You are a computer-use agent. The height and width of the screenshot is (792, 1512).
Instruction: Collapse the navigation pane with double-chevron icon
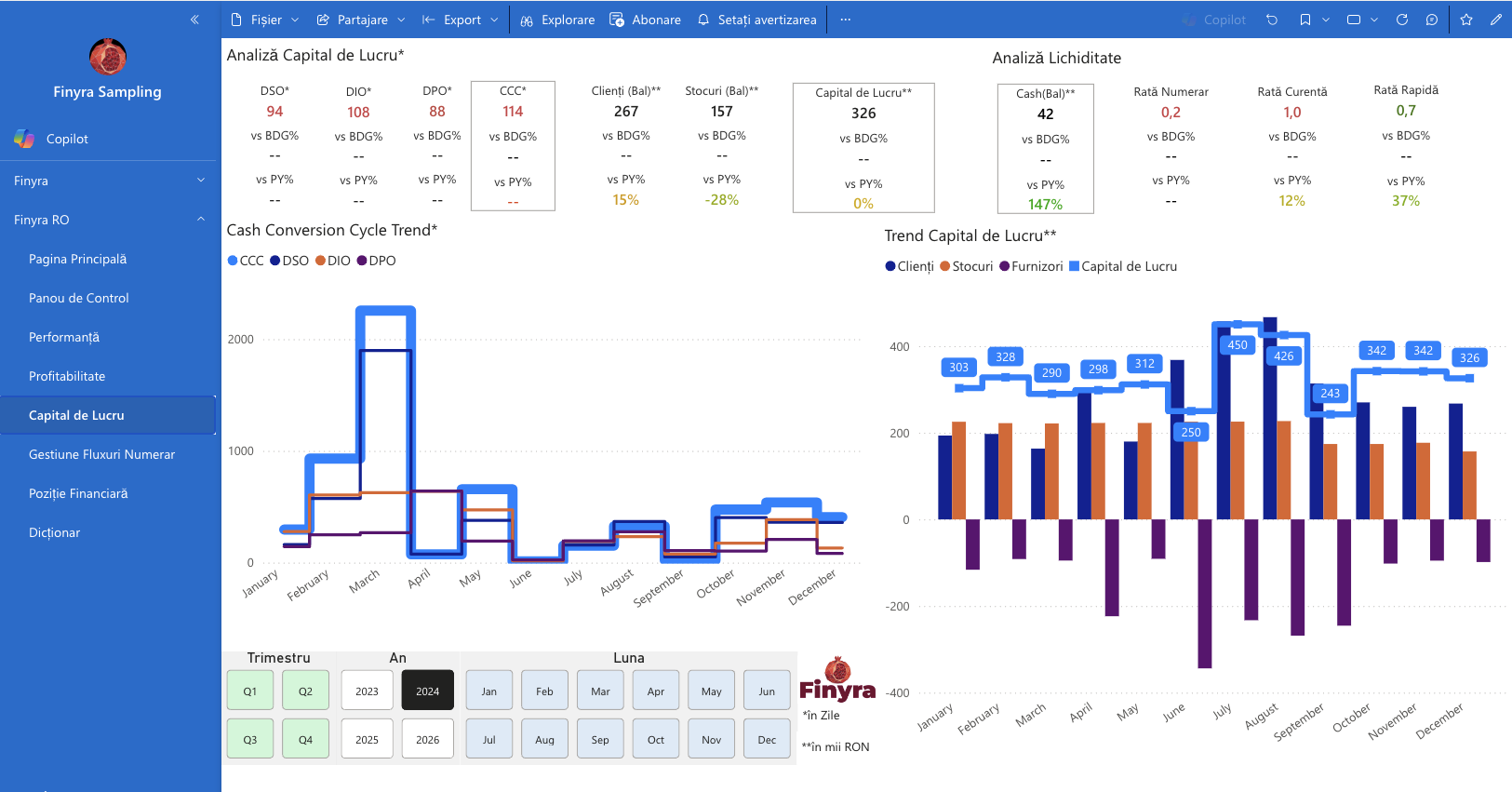(x=194, y=20)
